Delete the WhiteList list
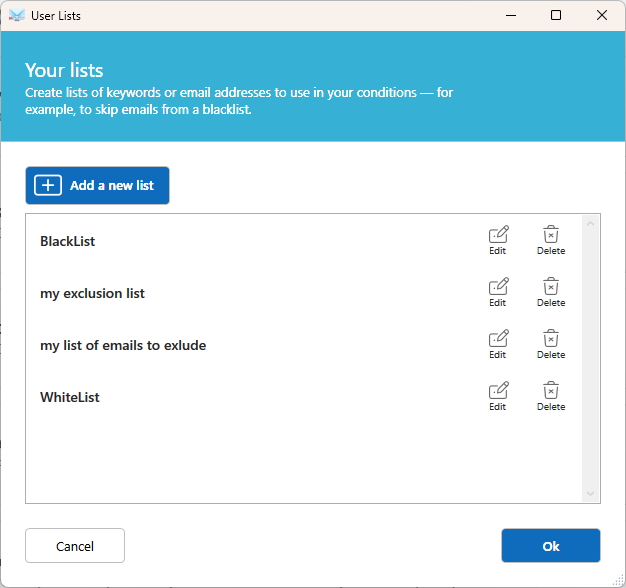The image size is (626, 588). [x=551, y=396]
